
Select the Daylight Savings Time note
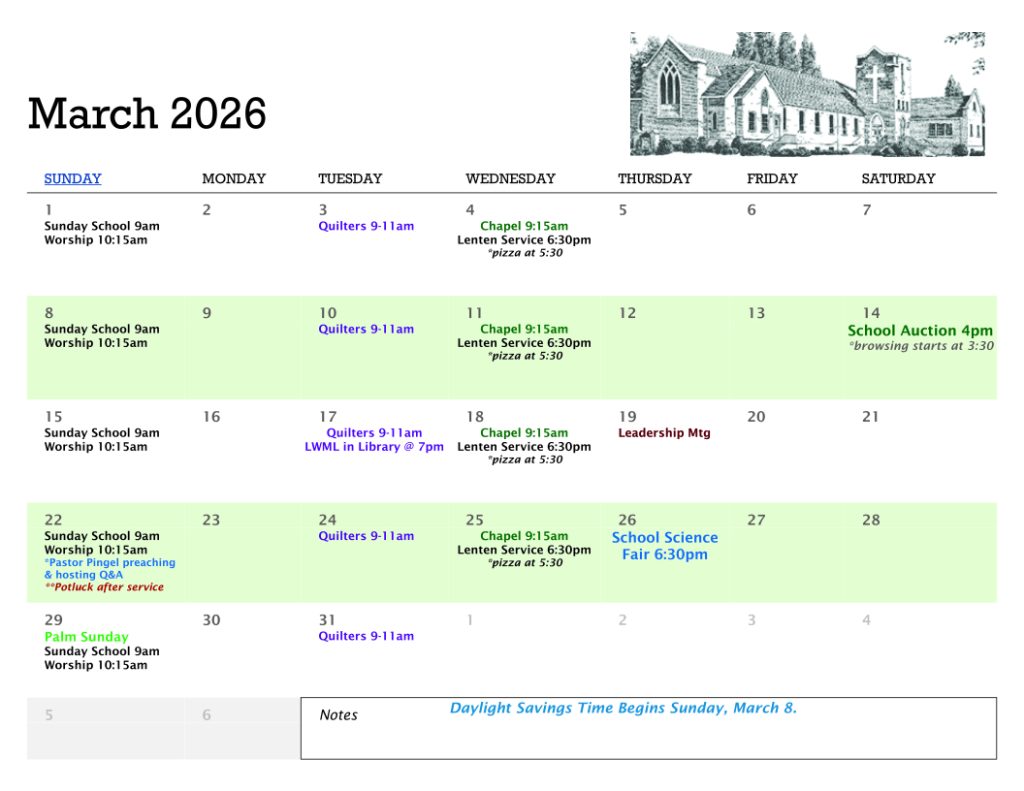tap(623, 708)
